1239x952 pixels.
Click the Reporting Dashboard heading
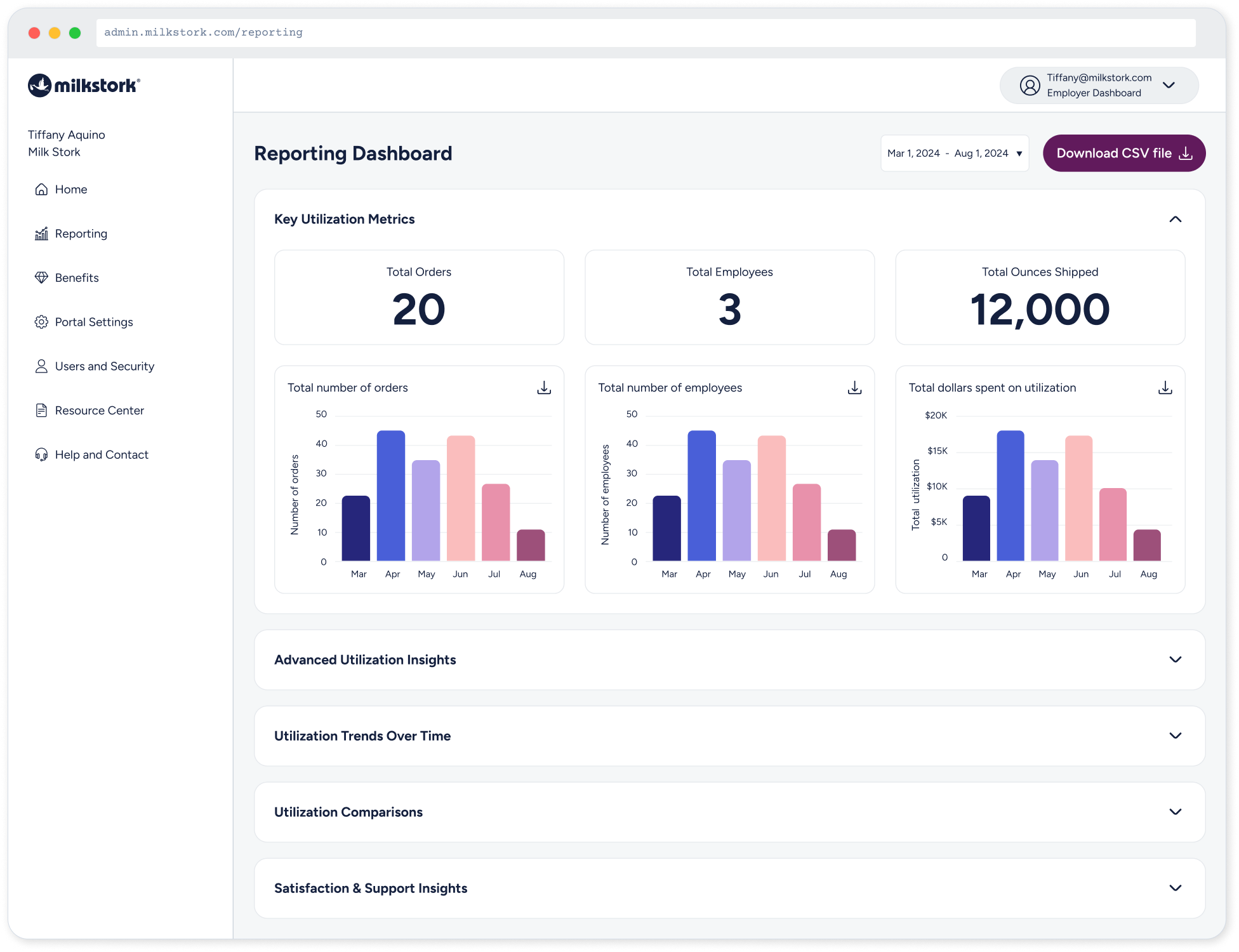[353, 153]
